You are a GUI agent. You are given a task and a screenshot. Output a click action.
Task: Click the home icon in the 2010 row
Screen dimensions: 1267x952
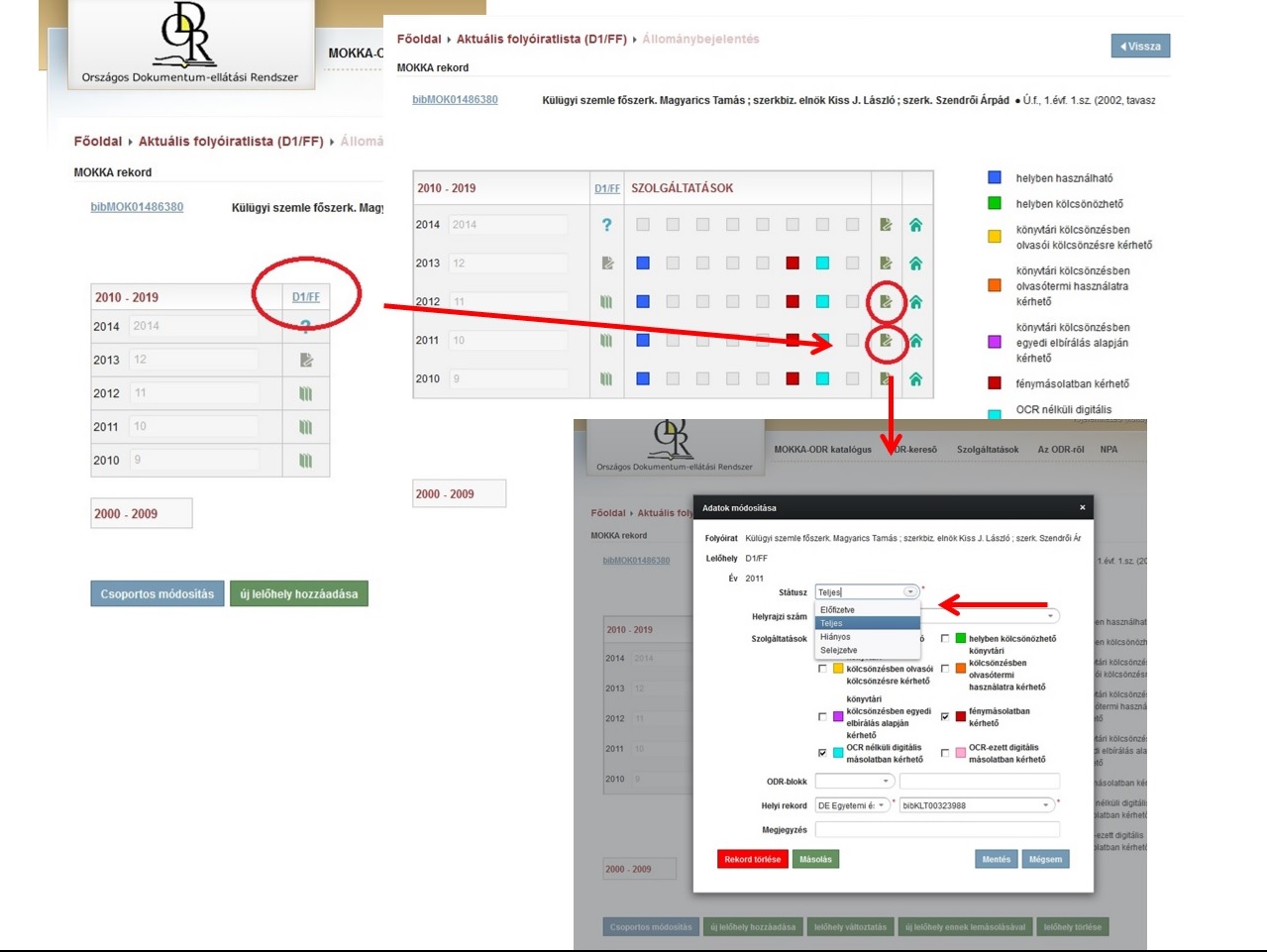point(915,378)
